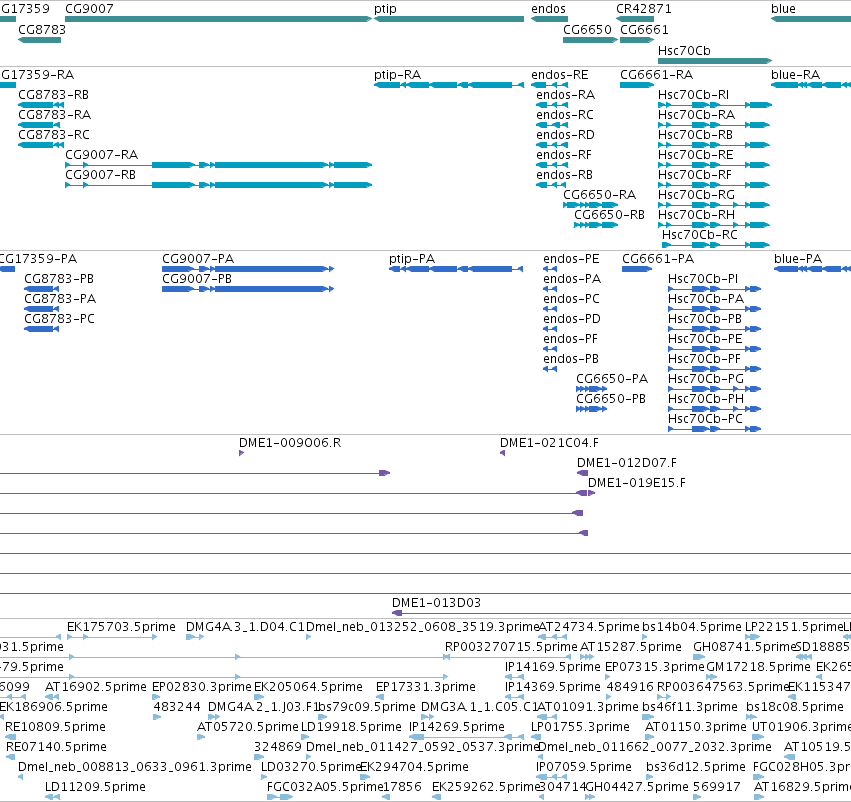Open the CG6650-PA protein label
The height and width of the screenshot is (802, 851).
coord(612,379)
